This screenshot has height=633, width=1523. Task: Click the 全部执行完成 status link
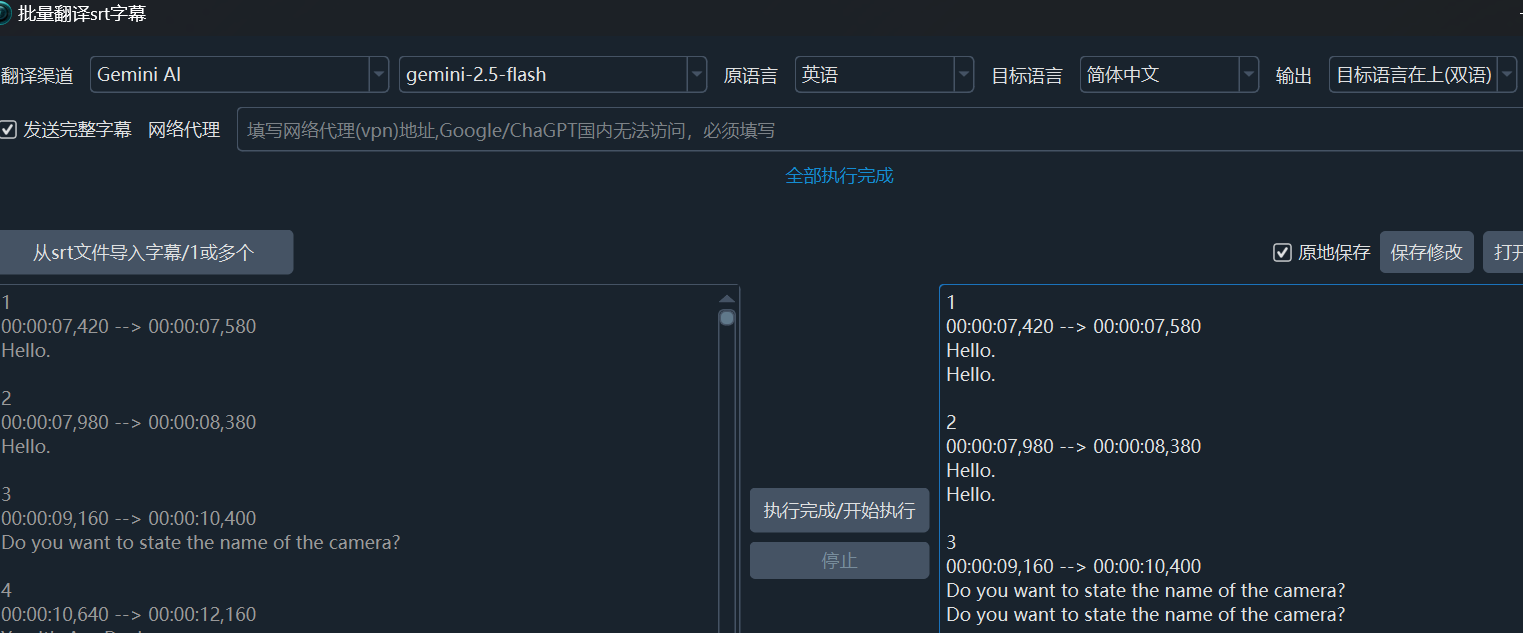[839, 176]
